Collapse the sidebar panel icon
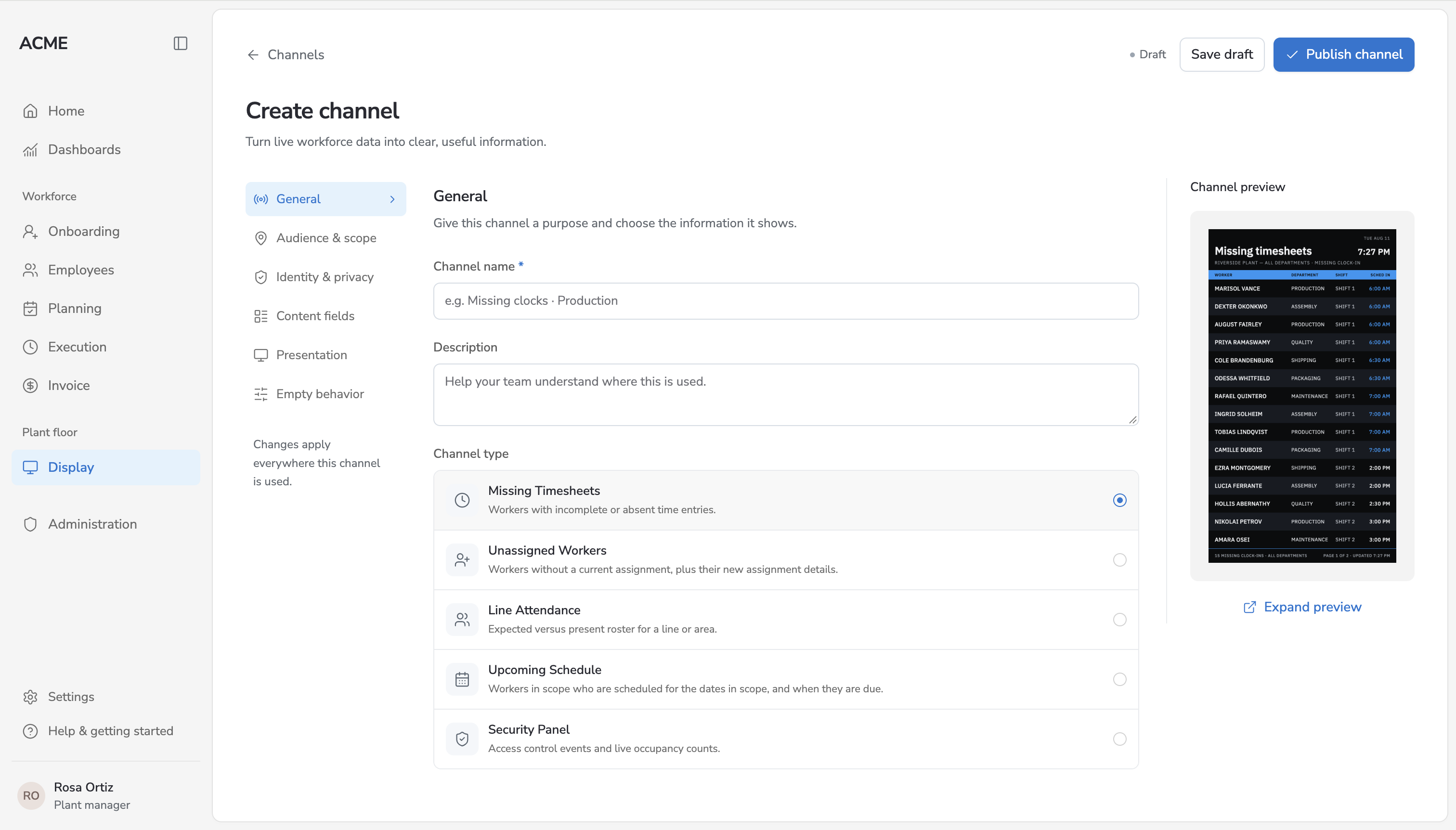 click(x=180, y=43)
